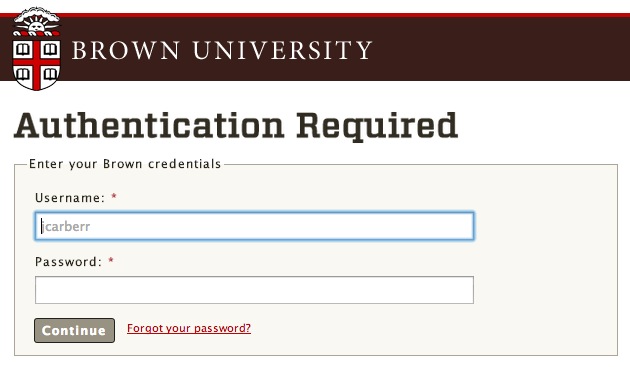
Task: Click the bottom-right open book in the shield
Action: 50,74
